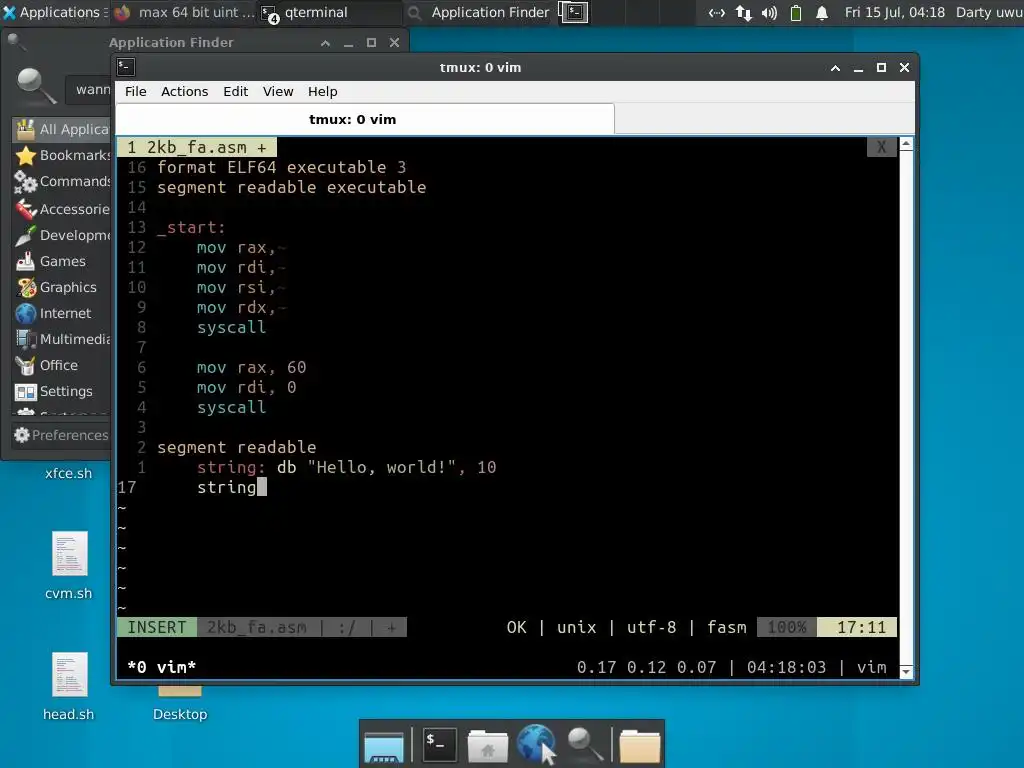Open the xfce.sh desktop file
Screen dimensions: 1024x768
(69, 473)
